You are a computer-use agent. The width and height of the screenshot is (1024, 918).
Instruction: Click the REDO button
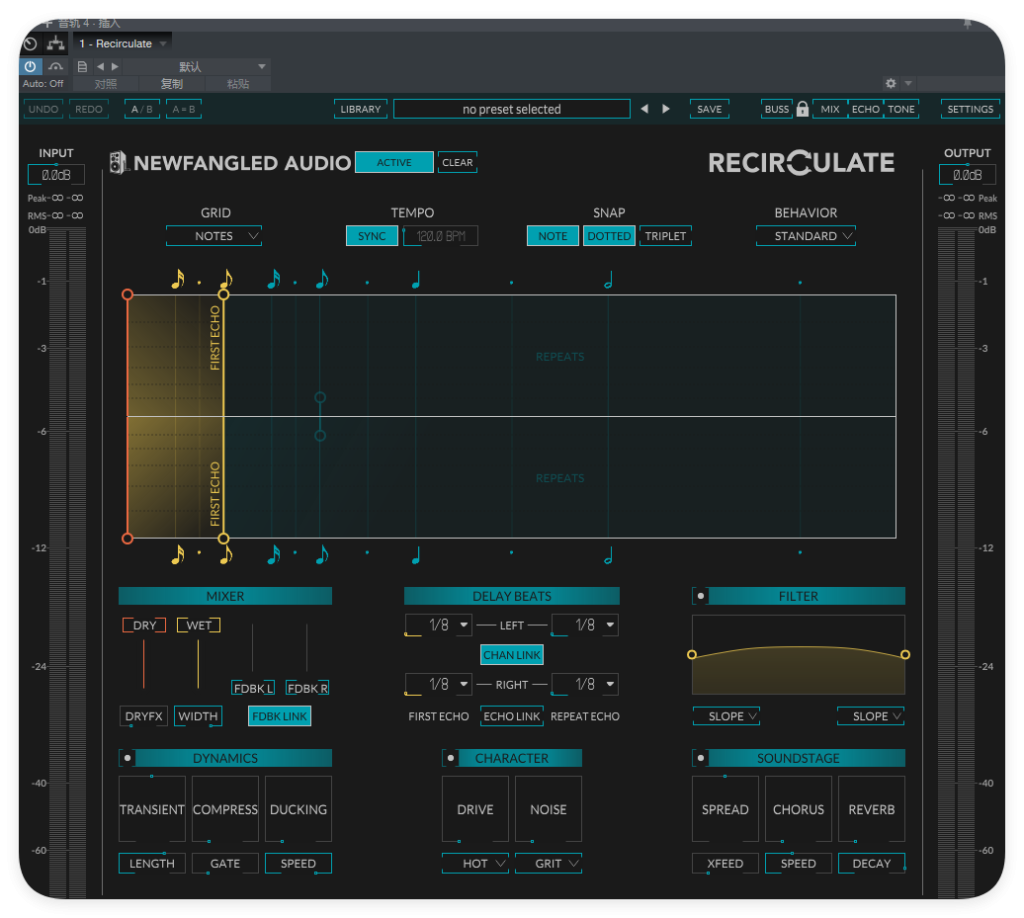tap(89, 109)
